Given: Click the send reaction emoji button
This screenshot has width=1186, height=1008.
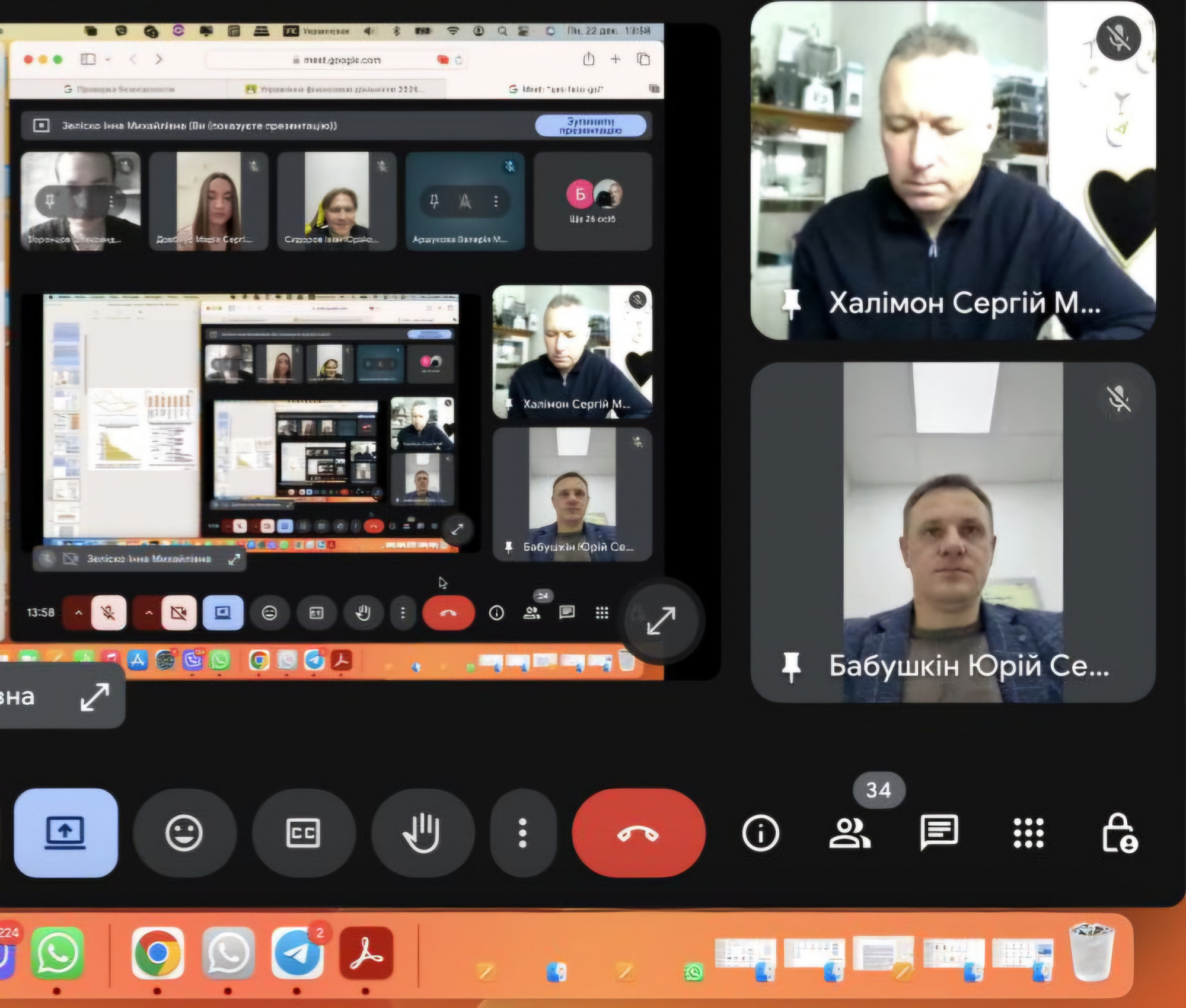Looking at the screenshot, I should [184, 833].
